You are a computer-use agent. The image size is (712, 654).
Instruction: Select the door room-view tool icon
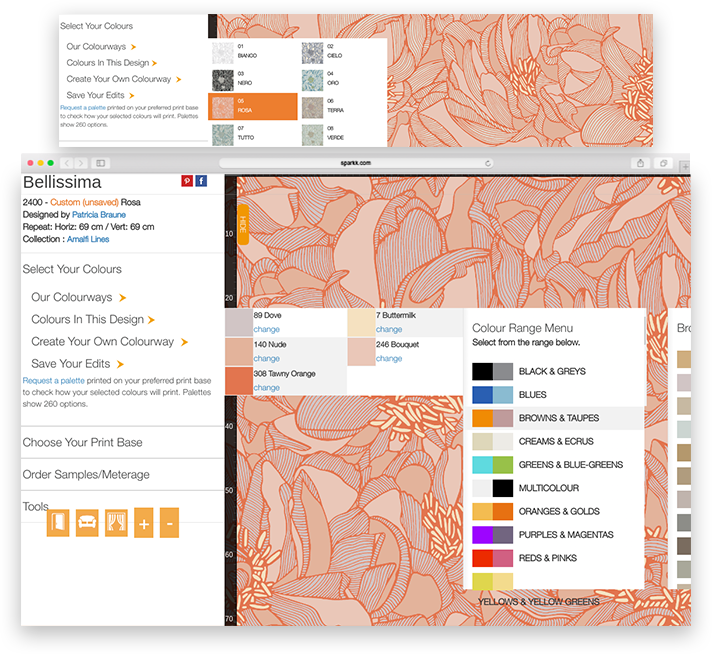[58, 523]
